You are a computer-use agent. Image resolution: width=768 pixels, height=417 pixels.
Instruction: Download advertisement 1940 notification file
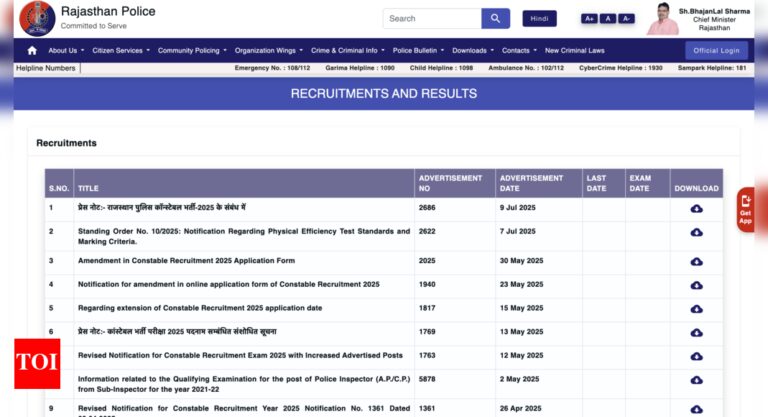pyautogui.click(x=696, y=285)
